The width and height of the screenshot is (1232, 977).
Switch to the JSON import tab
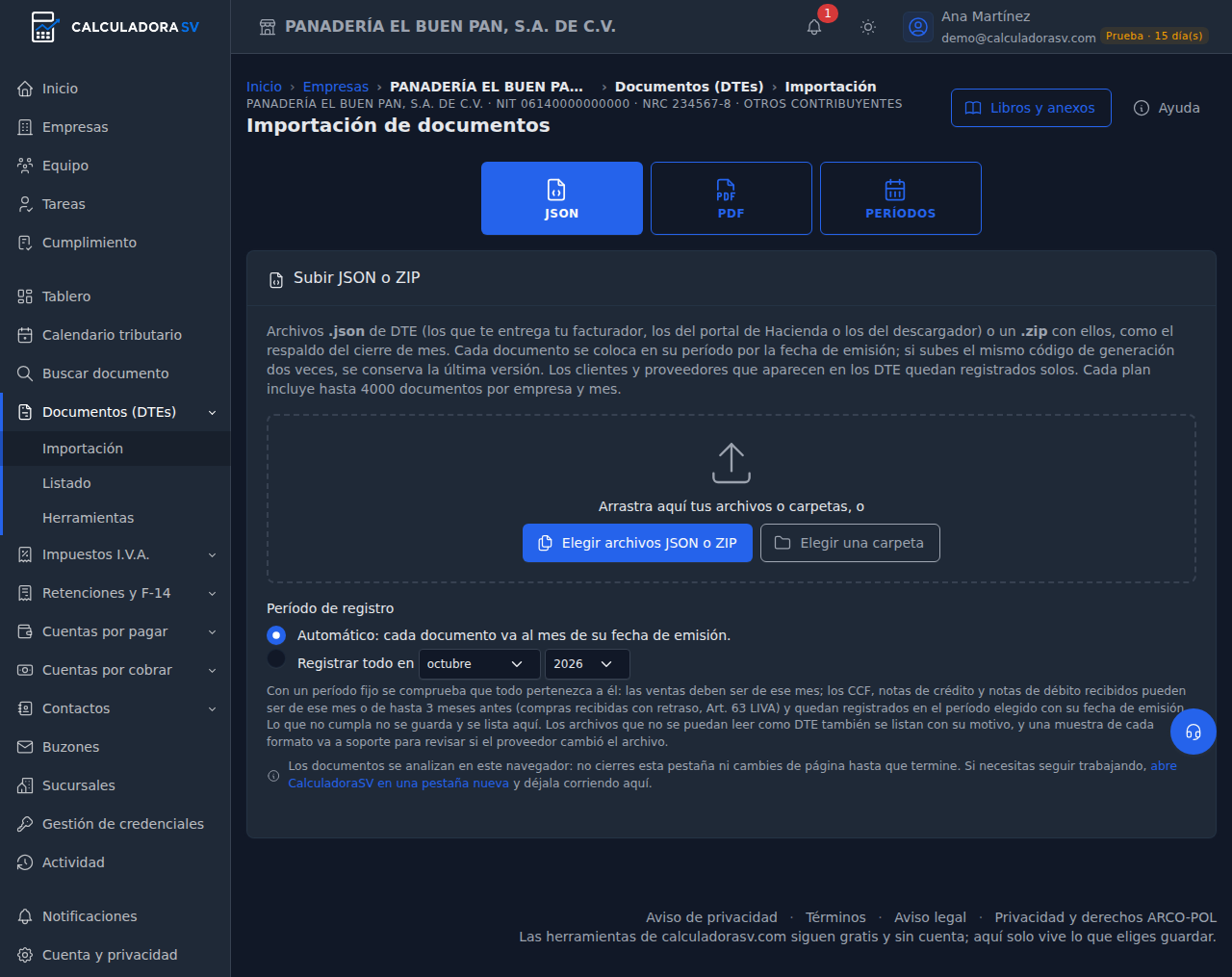point(562,198)
